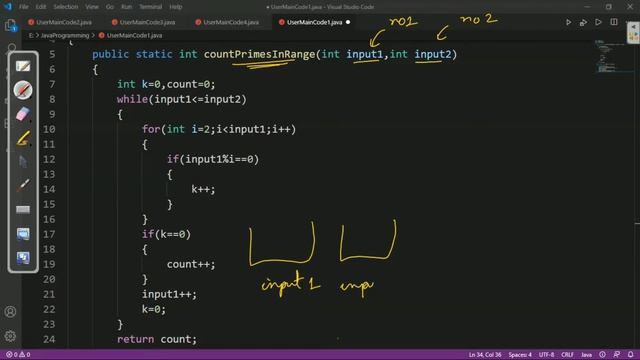Open the Accounts icon in activity bar
The image size is (640, 360).
tap(10, 312)
